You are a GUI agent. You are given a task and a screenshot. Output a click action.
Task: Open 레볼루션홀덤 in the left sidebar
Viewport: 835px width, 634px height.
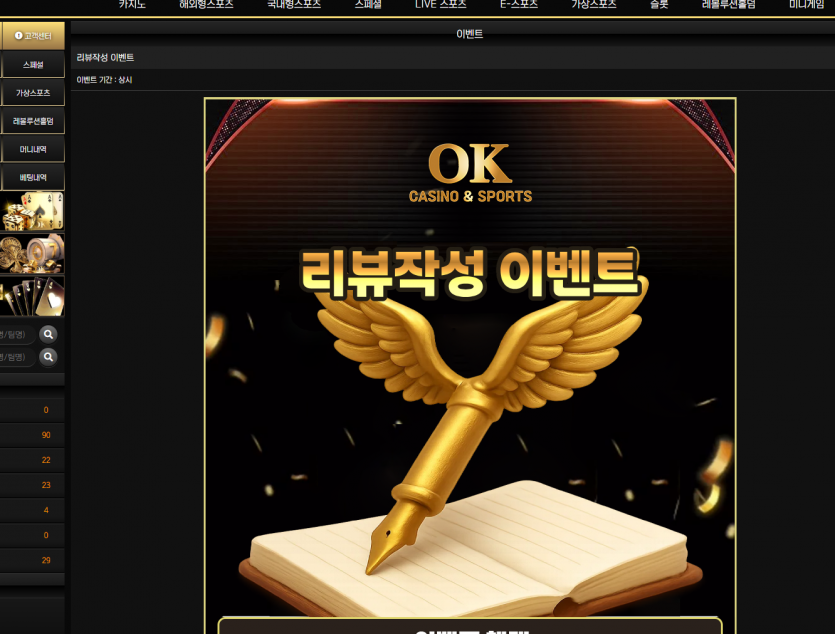(x=32, y=121)
